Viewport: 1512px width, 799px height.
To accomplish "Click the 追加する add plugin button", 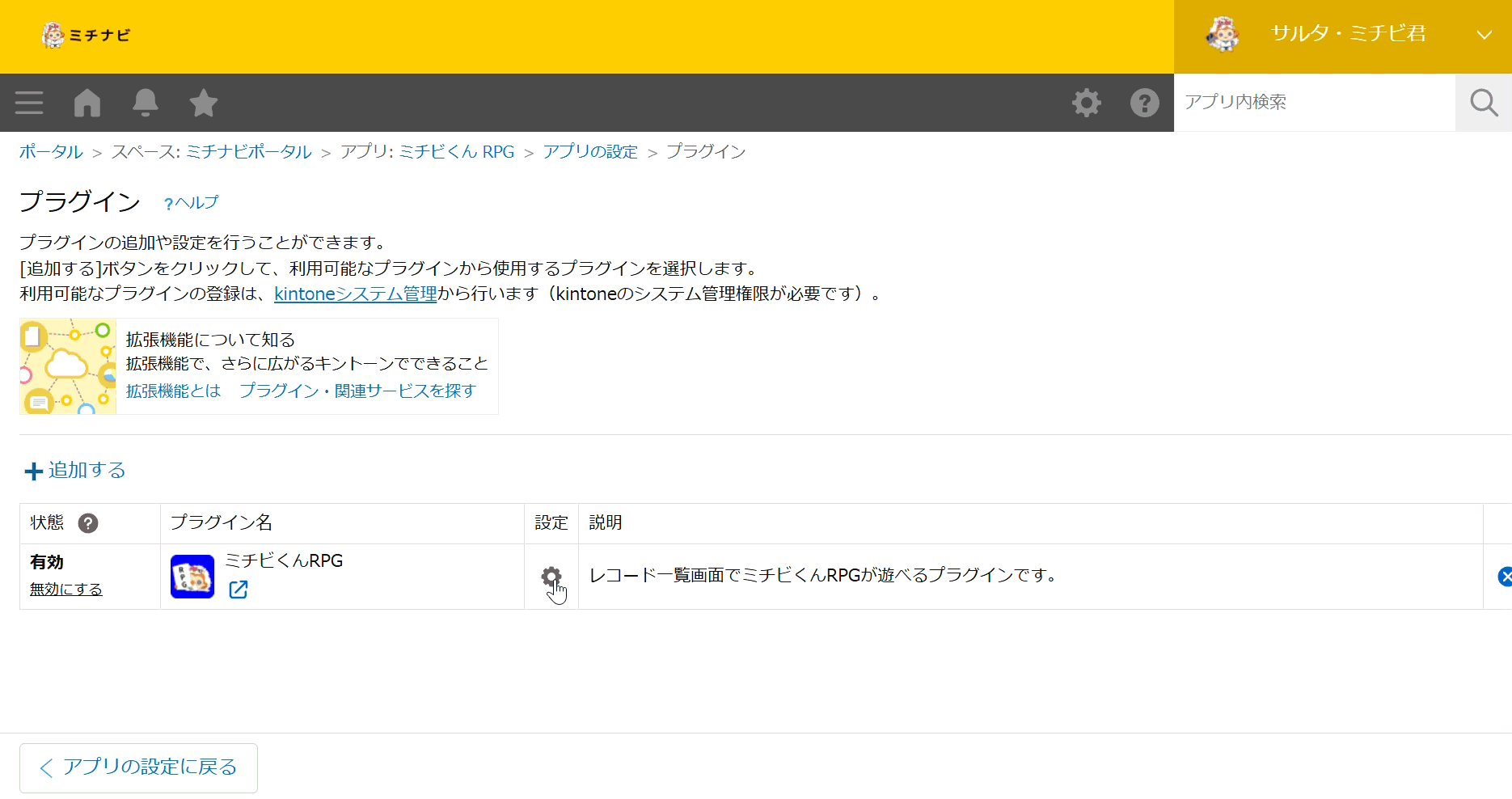I will [75, 471].
